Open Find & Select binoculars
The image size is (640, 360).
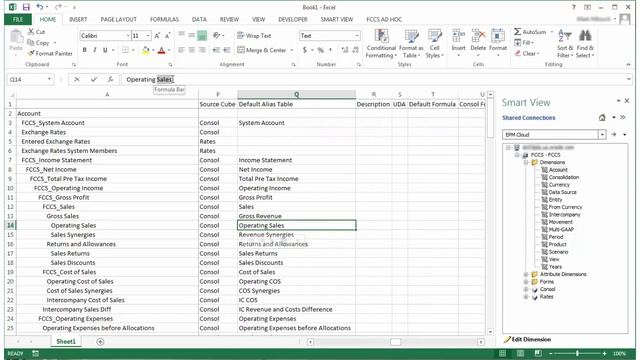tap(585, 43)
